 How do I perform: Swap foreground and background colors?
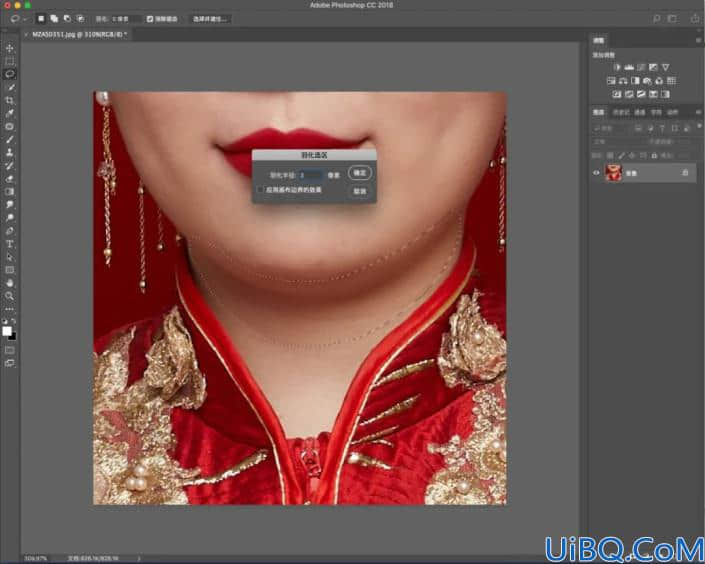tap(14, 321)
